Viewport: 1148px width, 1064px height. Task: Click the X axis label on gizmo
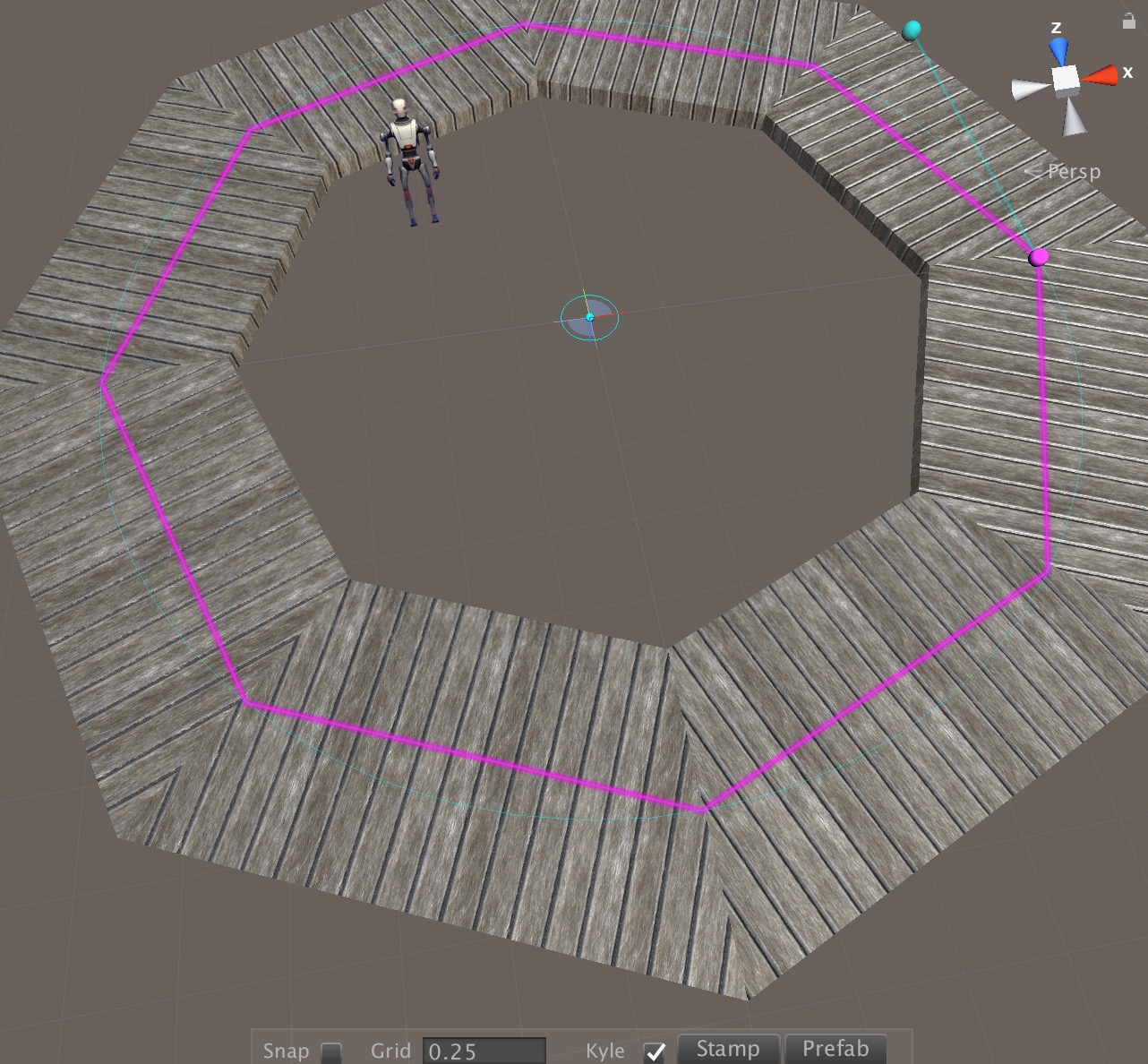coord(1127,73)
